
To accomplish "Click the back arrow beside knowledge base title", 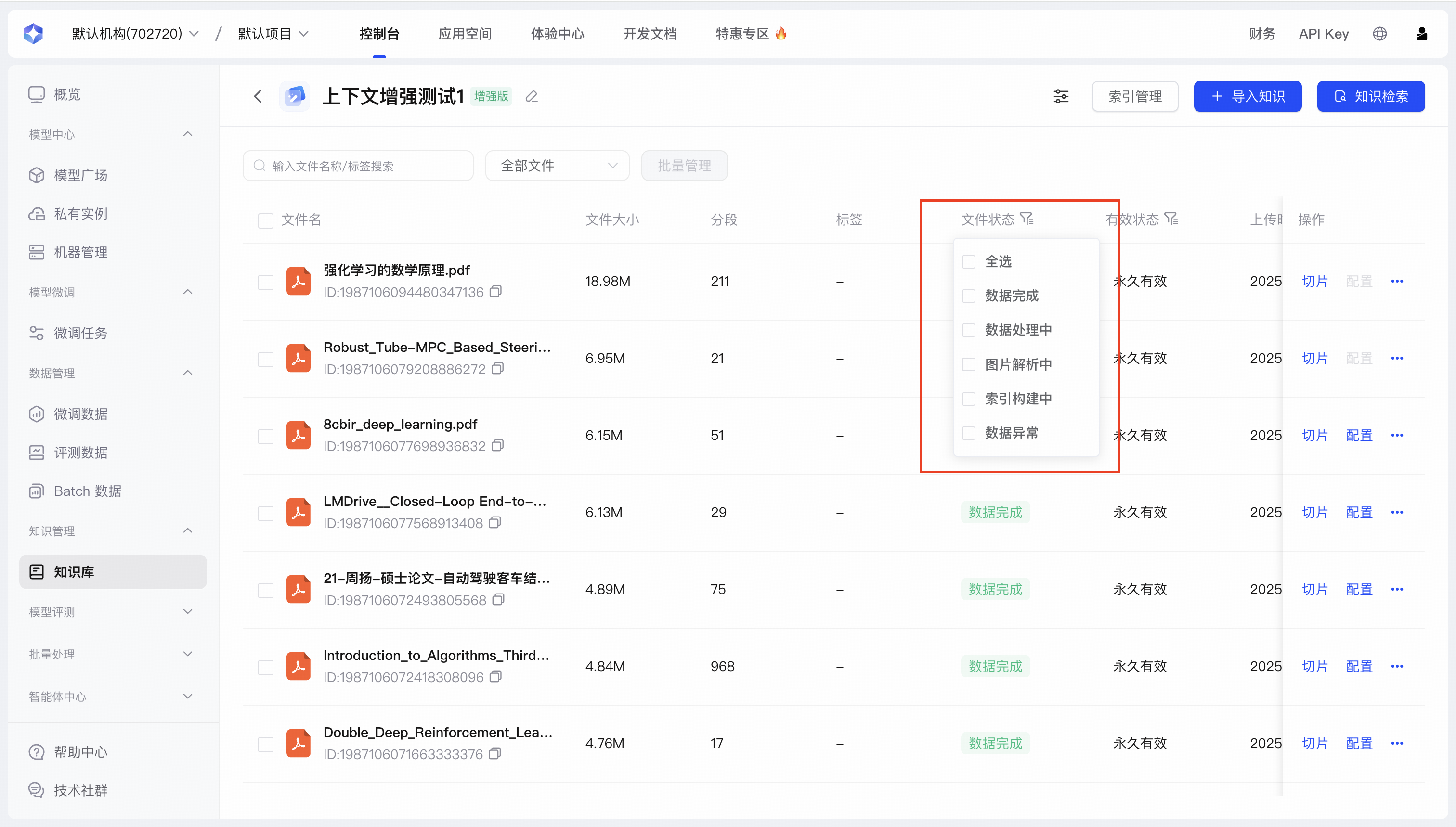I will (258, 97).
